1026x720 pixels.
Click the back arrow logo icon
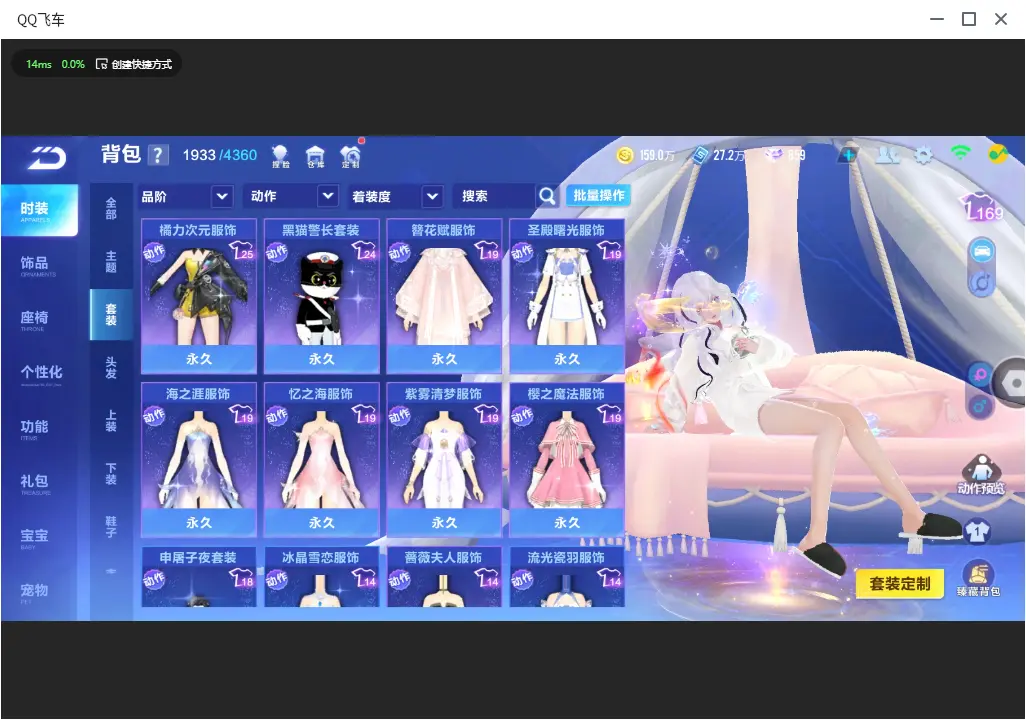(46, 157)
